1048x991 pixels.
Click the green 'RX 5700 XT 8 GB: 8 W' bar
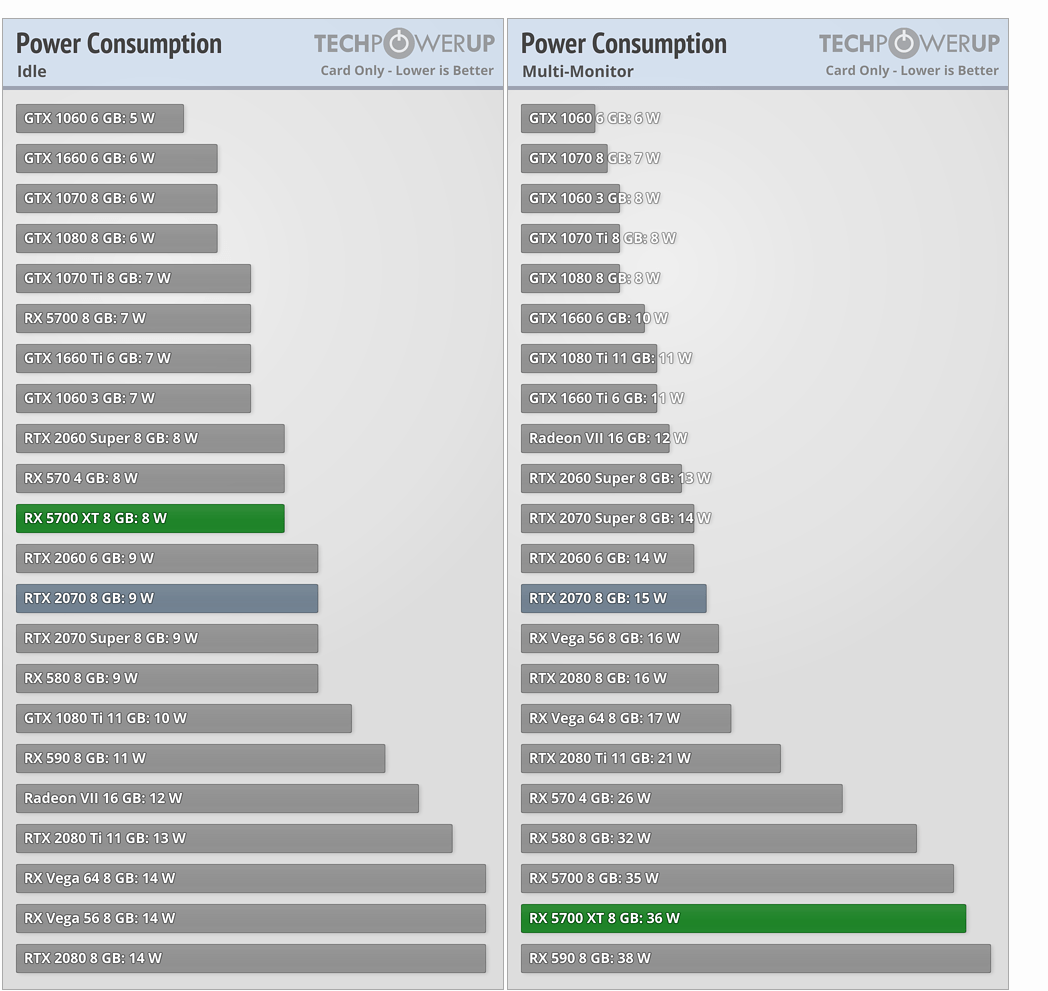tap(150, 519)
